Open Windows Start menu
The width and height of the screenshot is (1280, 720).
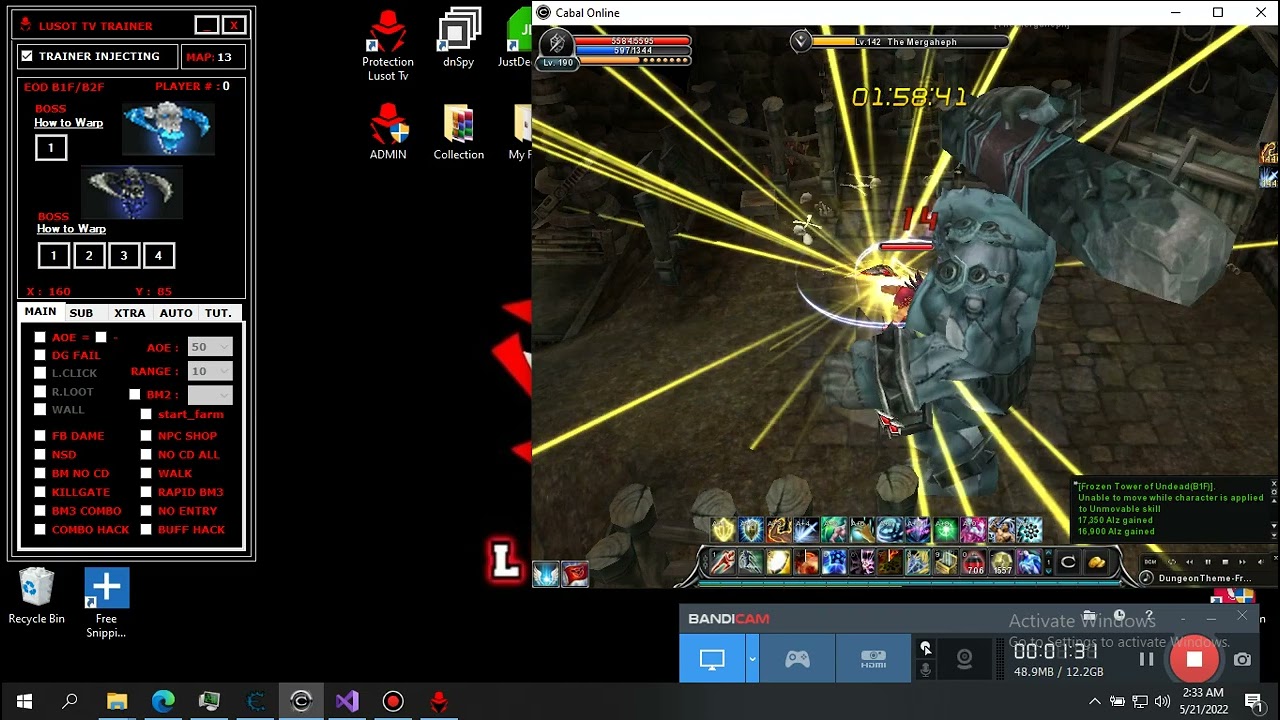point(24,701)
